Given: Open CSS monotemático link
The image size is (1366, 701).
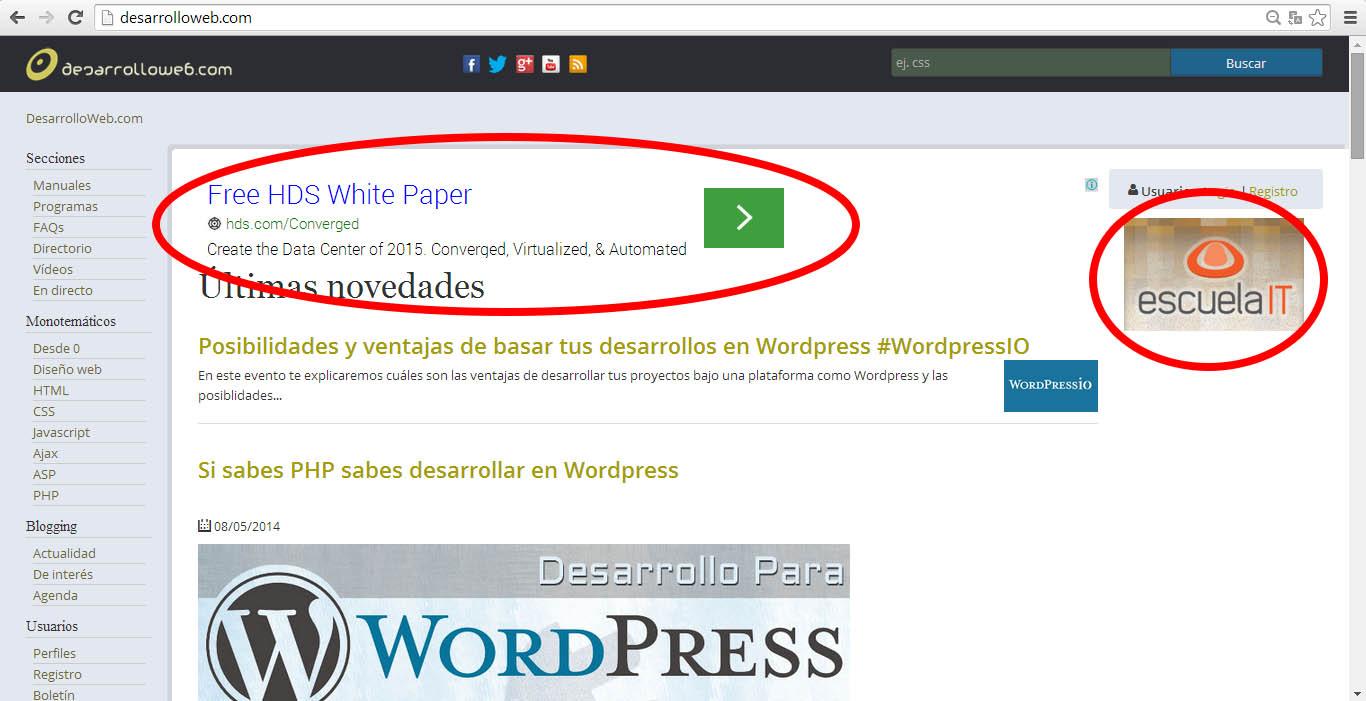Looking at the screenshot, I should tap(44, 411).
